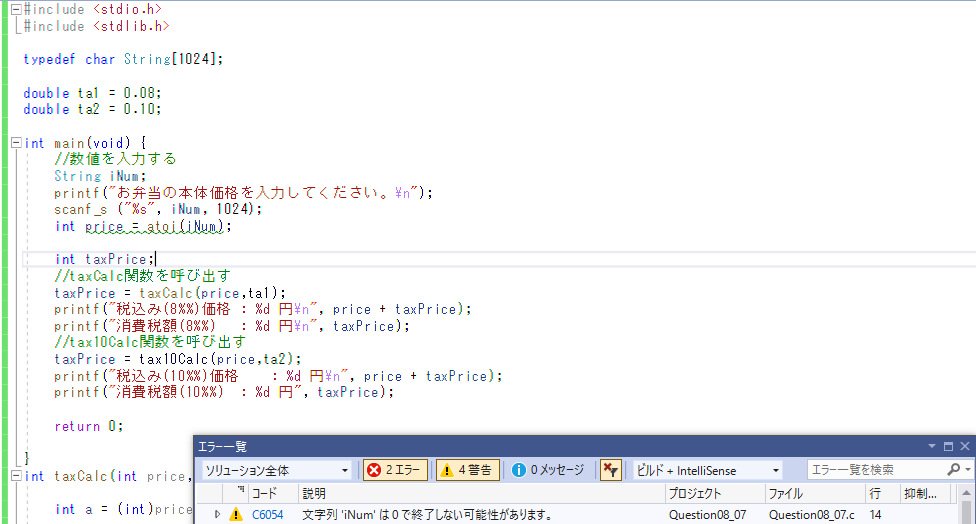
Task: Collapse the #include region fold marker
Action: click(15, 9)
